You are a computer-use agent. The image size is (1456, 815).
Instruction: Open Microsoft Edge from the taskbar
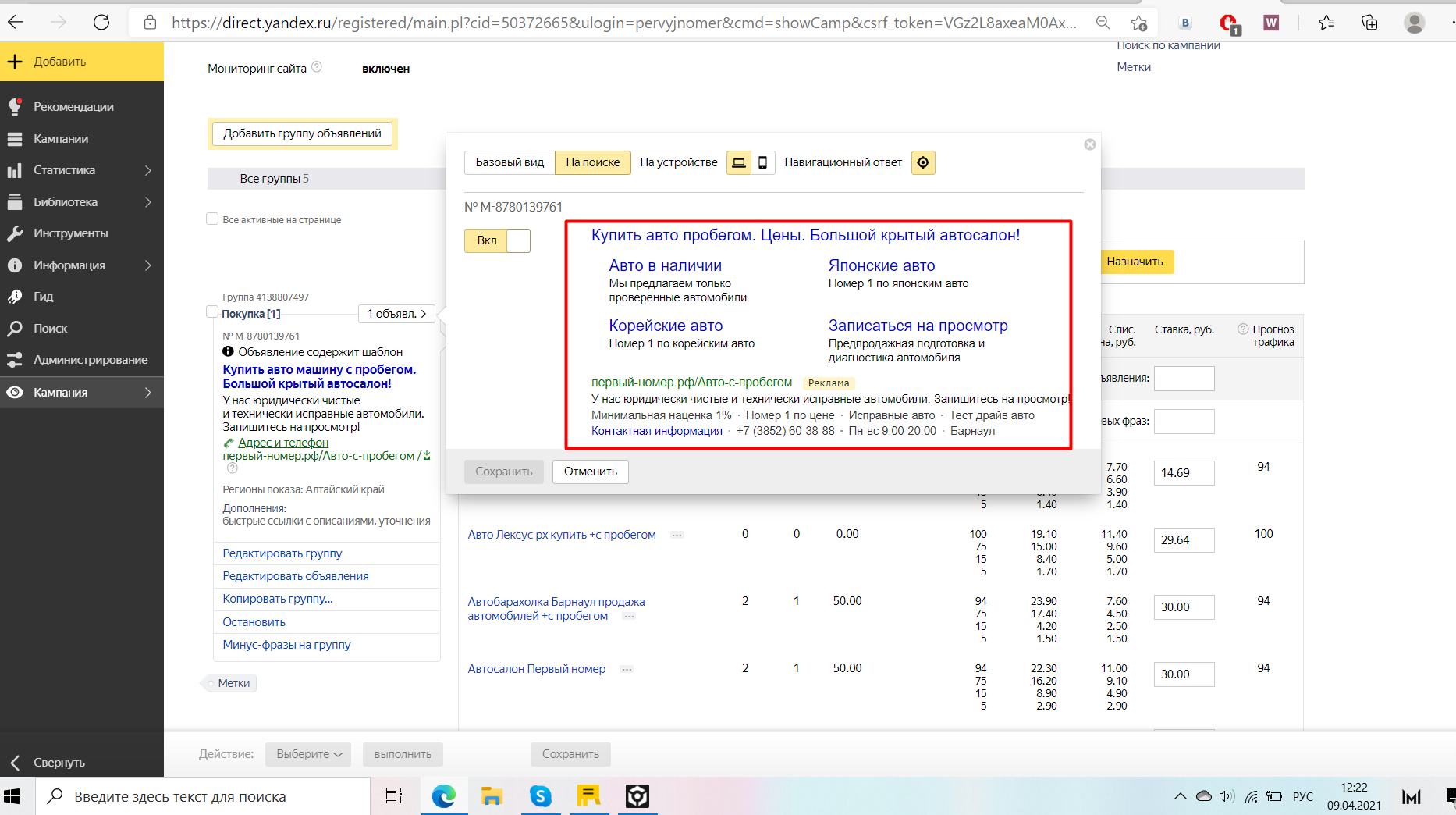[443, 796]
